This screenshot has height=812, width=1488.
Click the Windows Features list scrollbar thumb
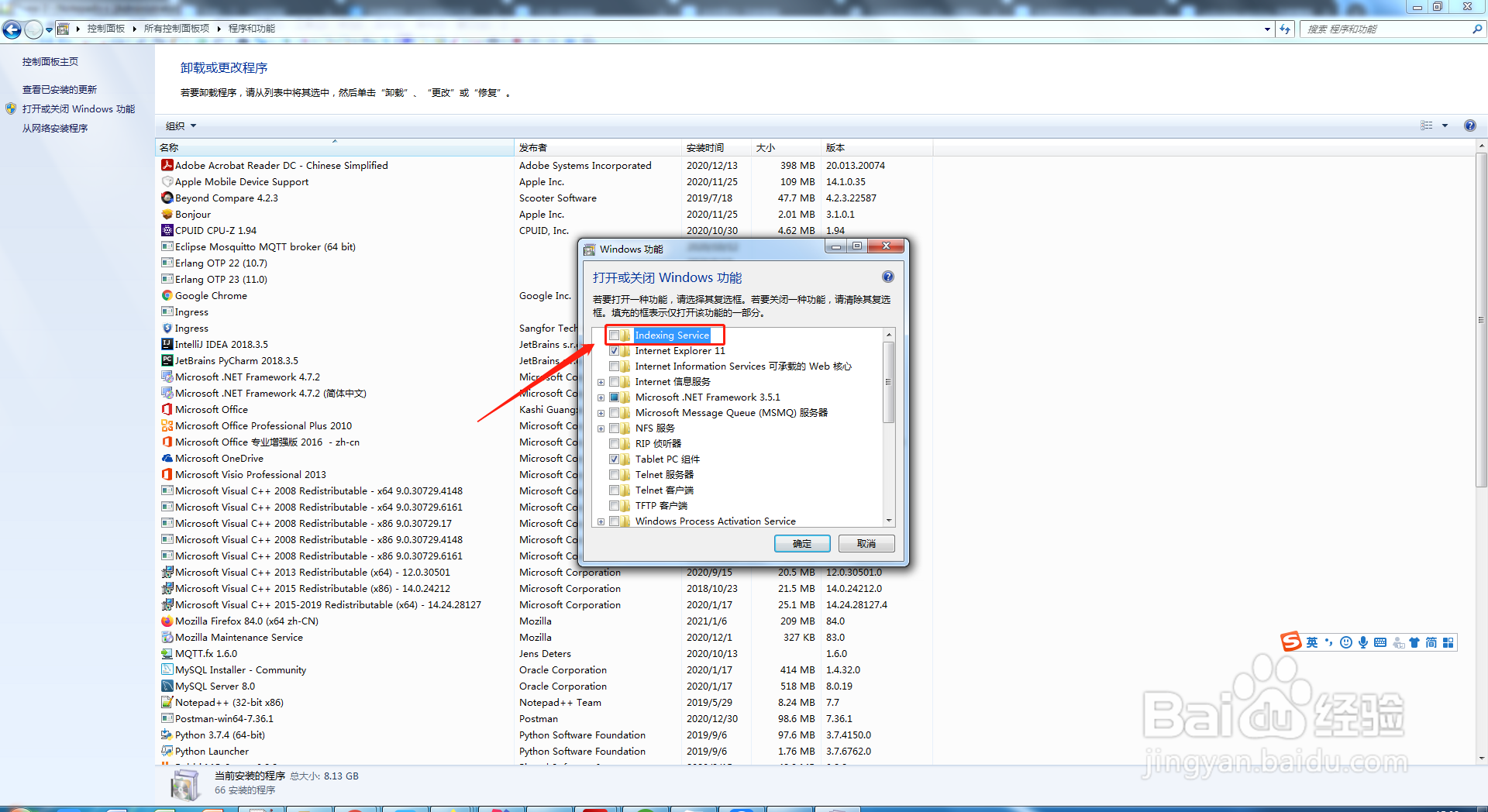pos(889,382)
